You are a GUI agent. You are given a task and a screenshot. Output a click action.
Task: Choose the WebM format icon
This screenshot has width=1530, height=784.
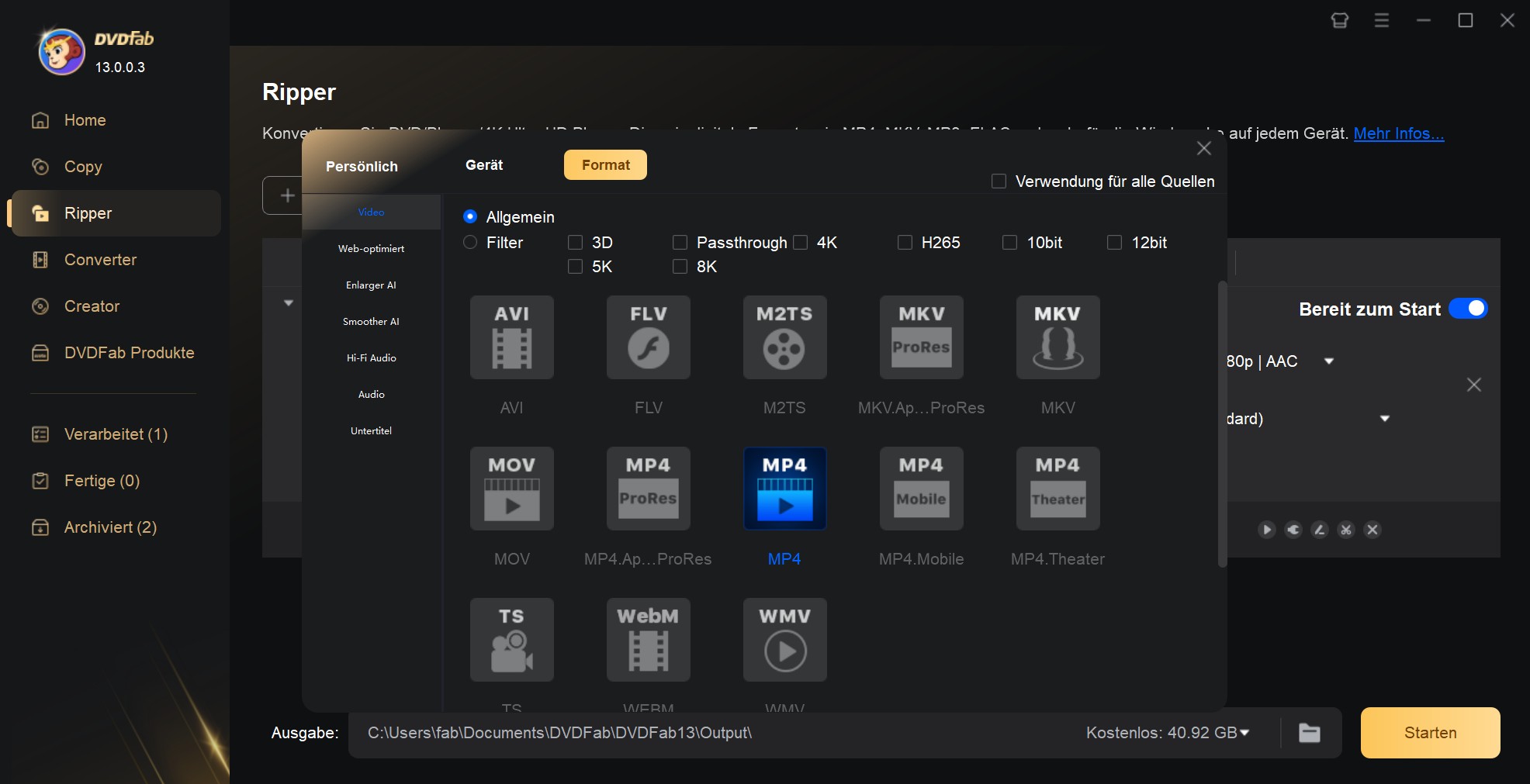pos(649,640)
